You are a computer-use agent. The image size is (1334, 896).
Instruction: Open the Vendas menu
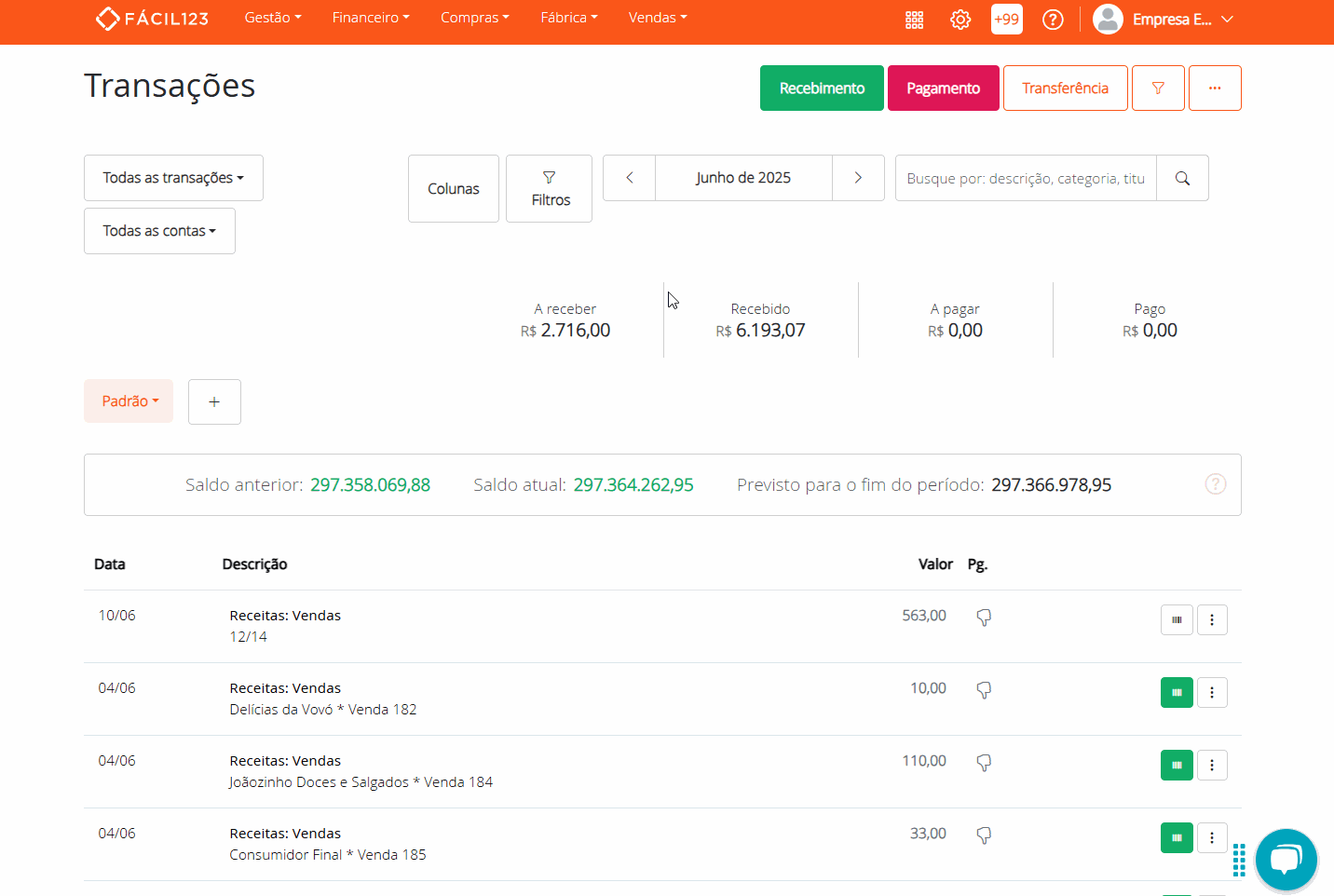click(x=658, y=18)
